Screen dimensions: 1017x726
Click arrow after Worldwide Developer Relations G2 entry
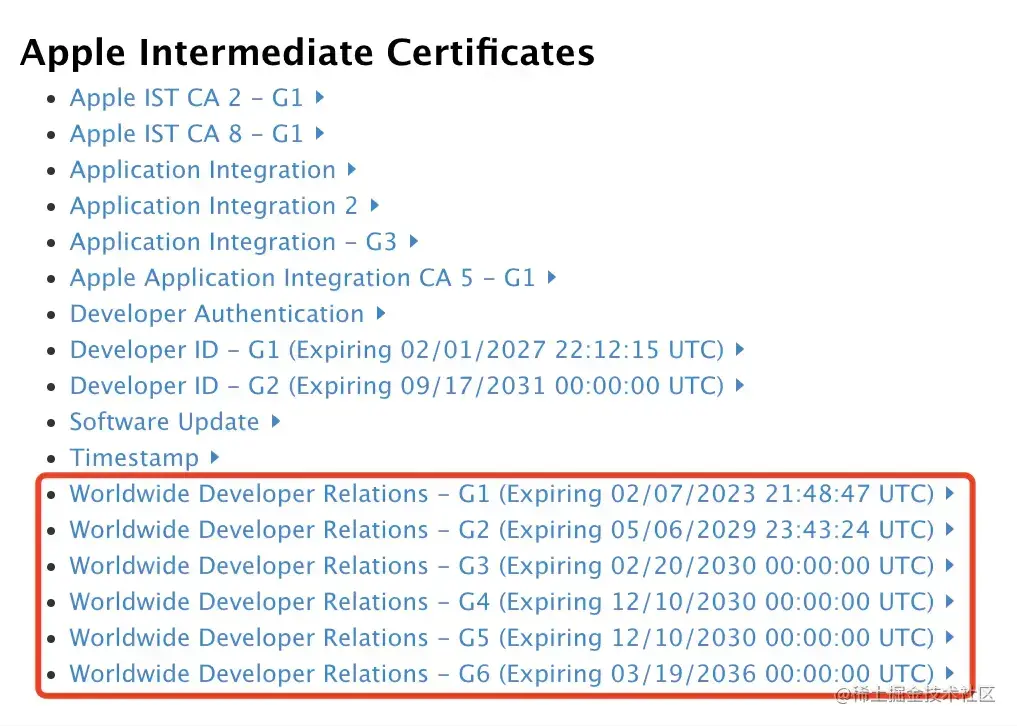(x=950, y=529)
